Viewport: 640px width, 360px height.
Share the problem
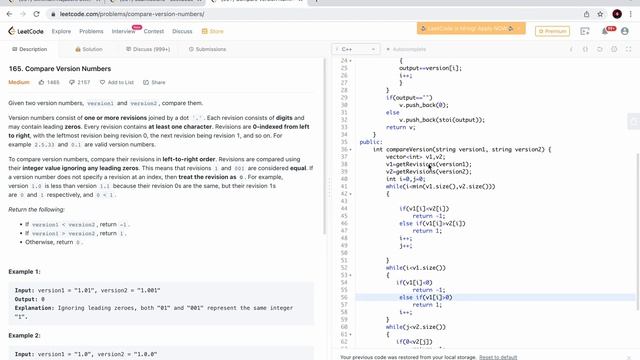[x=154, y=82]
